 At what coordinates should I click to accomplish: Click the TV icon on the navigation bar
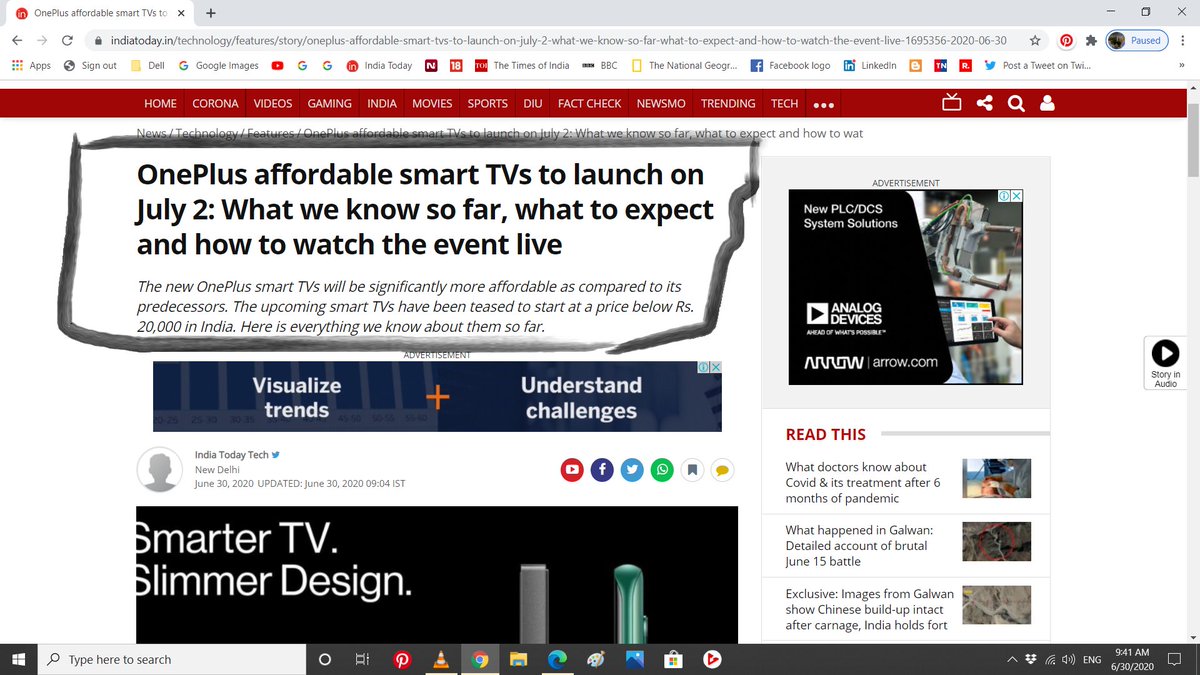click(x=951, y=102)
